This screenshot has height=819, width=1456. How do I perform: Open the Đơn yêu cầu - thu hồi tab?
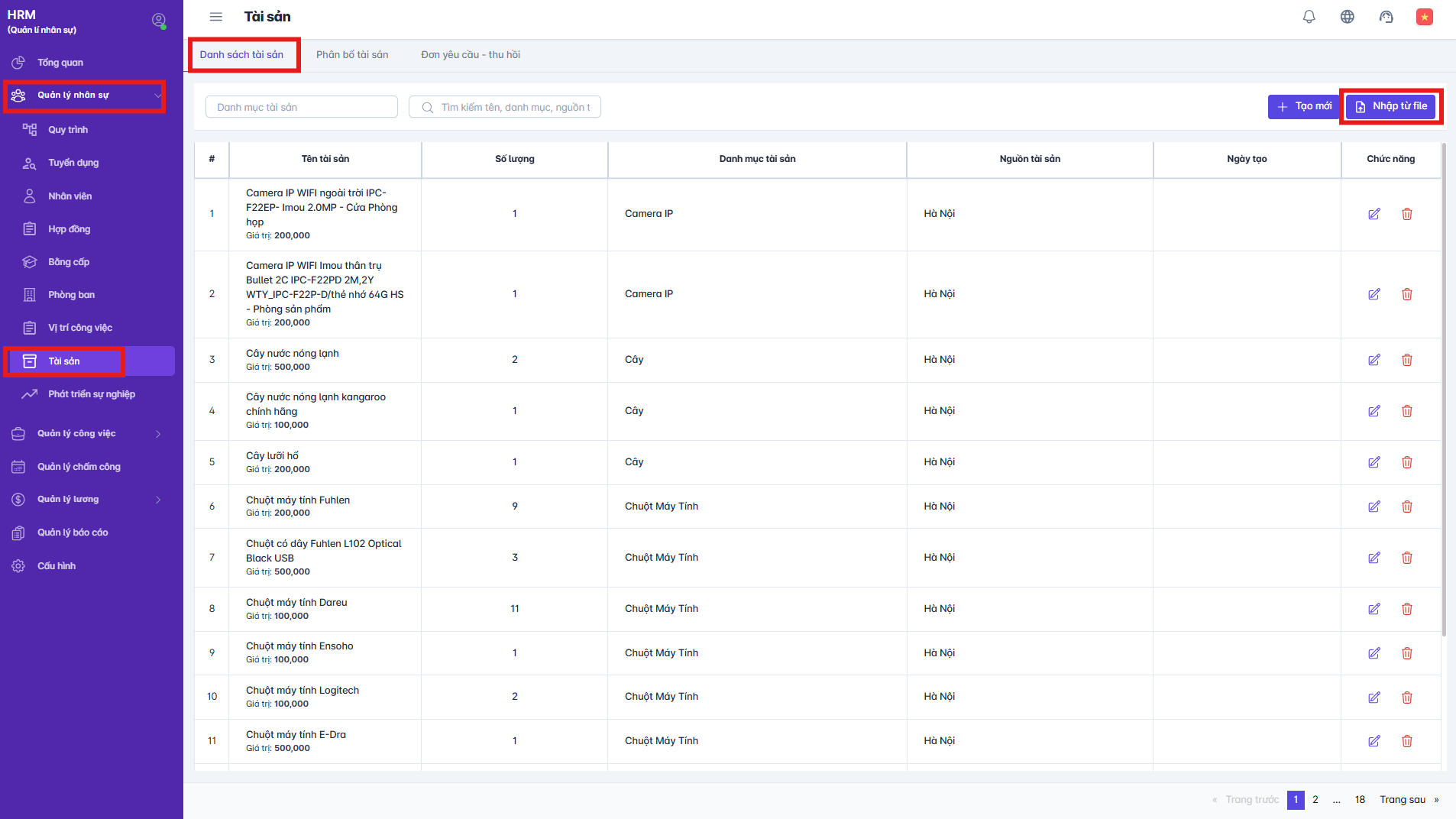[470, 55]
